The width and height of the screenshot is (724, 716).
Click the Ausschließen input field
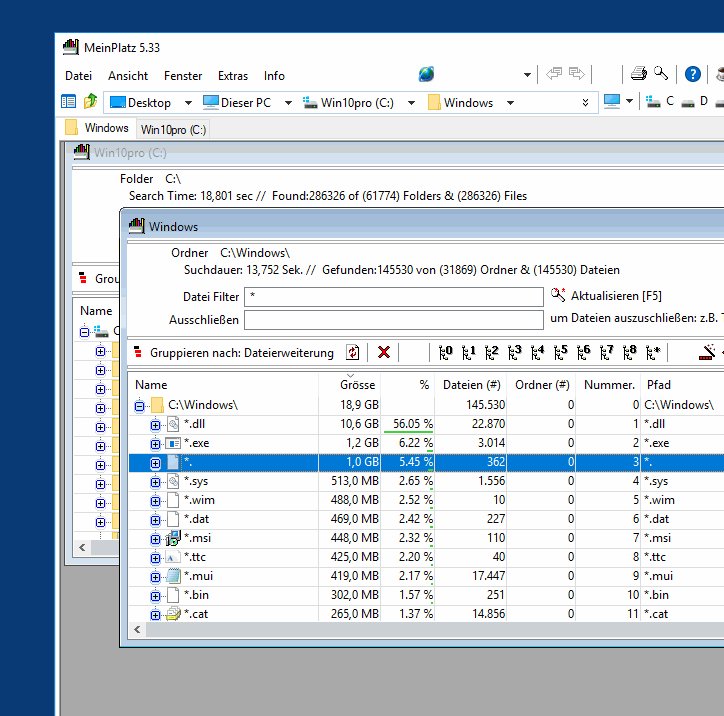[x=394, y=320]
